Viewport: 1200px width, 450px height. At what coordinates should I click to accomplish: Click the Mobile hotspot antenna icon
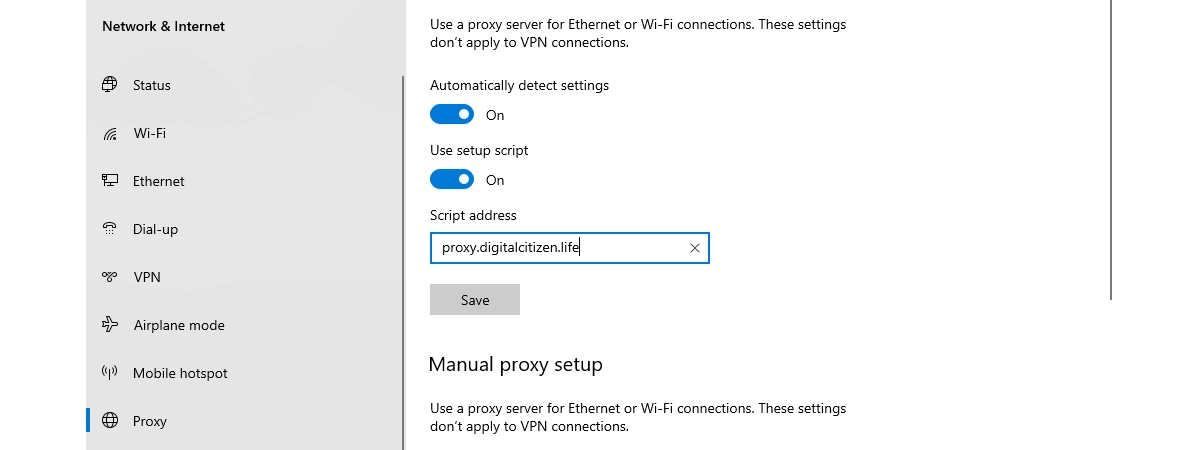point(110,373)
